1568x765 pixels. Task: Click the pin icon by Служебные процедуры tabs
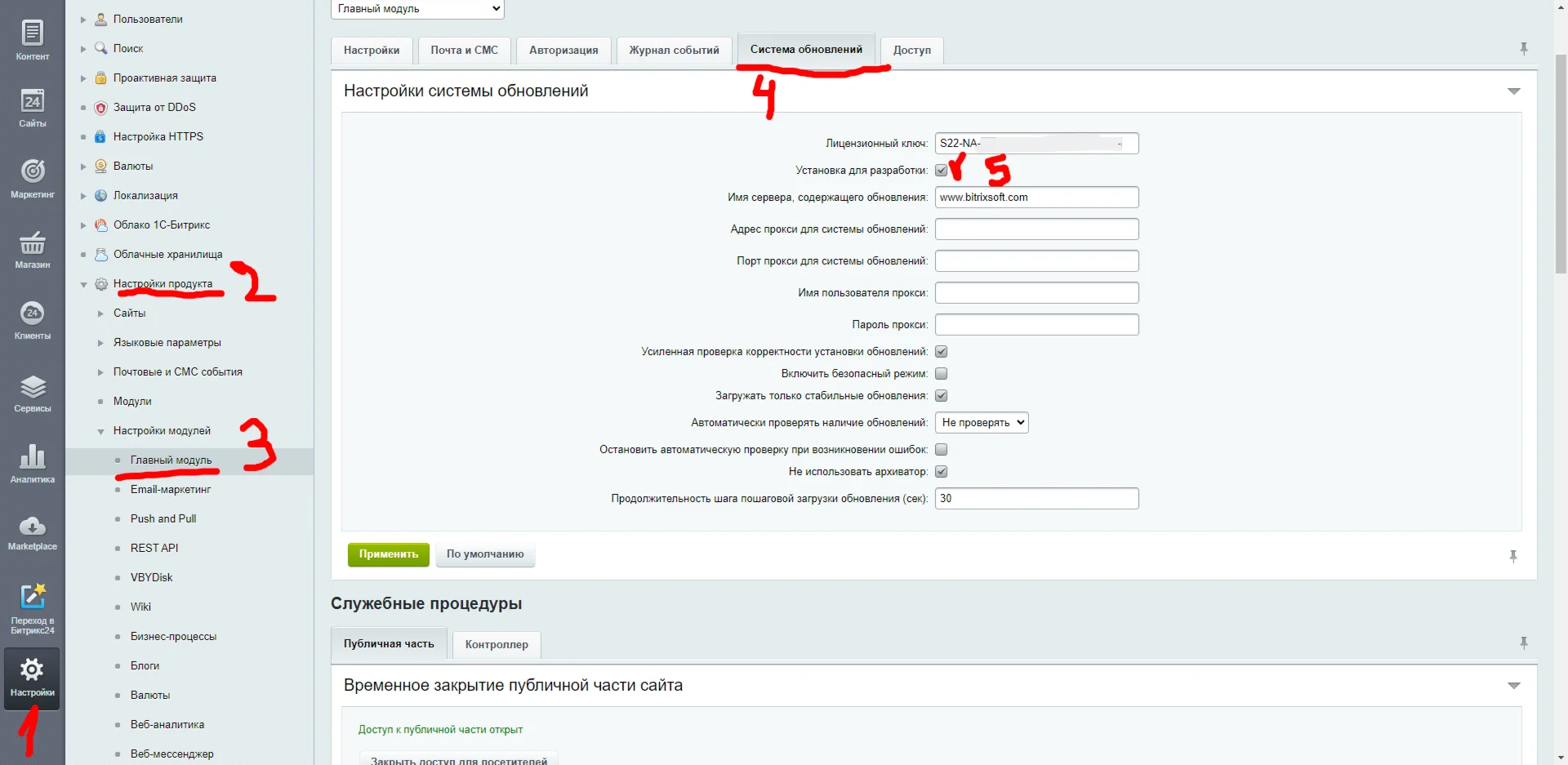1524,643
